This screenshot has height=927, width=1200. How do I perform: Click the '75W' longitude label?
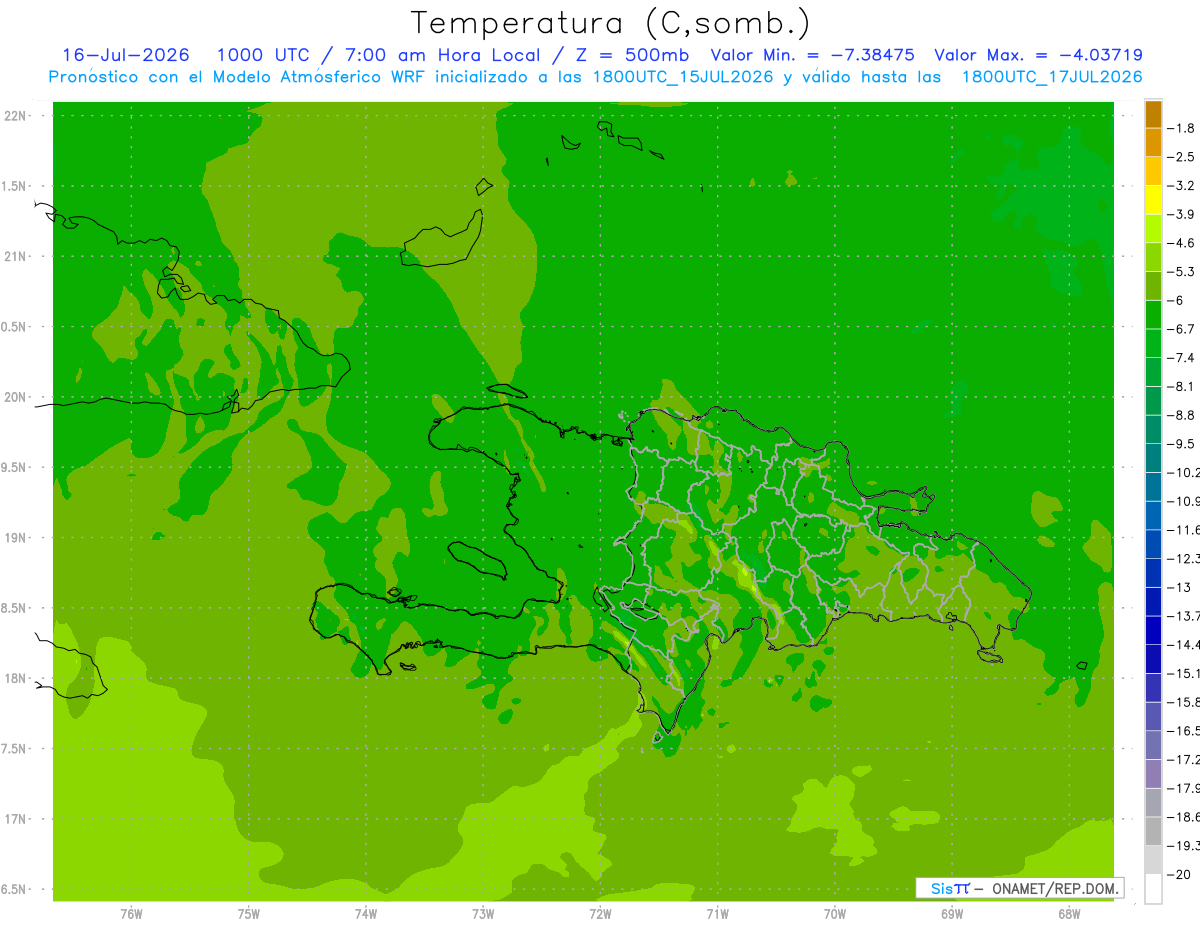click(x=249, y=914)
